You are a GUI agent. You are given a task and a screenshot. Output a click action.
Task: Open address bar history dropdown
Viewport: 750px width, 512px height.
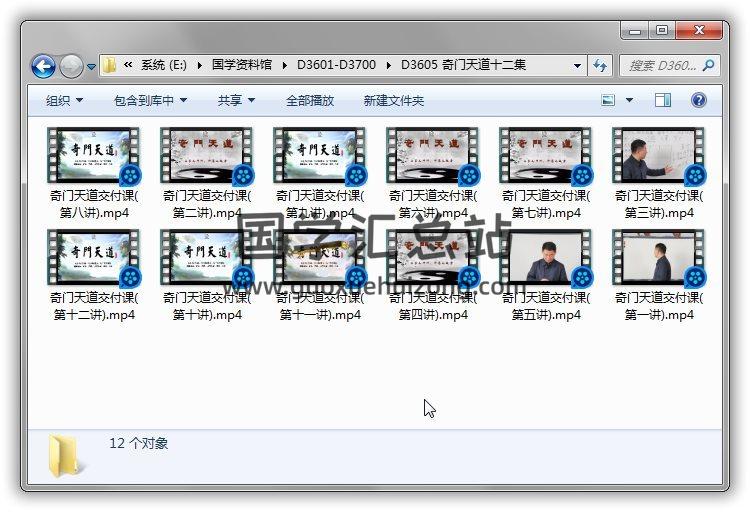(577, 66)
